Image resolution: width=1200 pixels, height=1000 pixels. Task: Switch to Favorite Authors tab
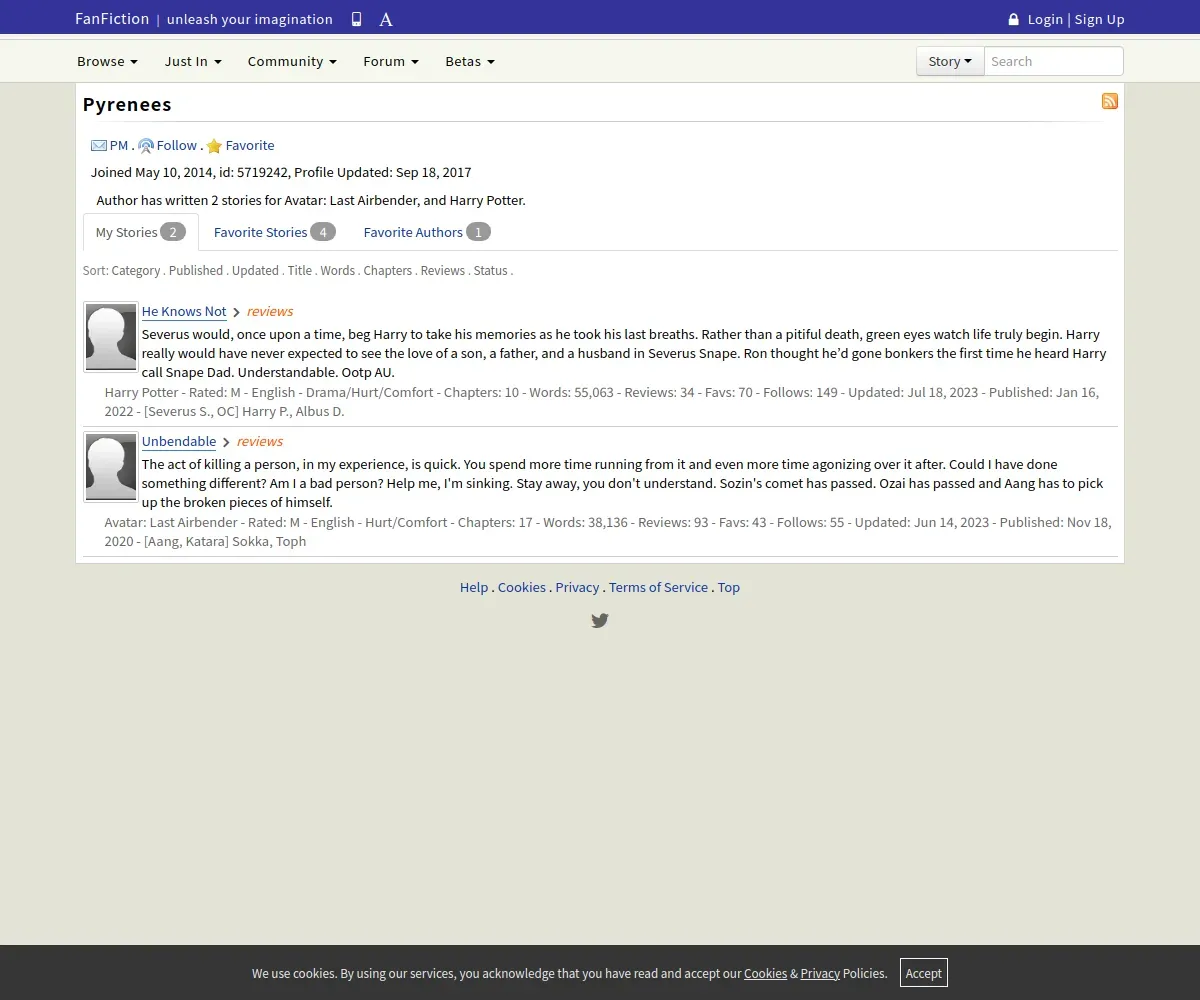click(x=427, y=232)
